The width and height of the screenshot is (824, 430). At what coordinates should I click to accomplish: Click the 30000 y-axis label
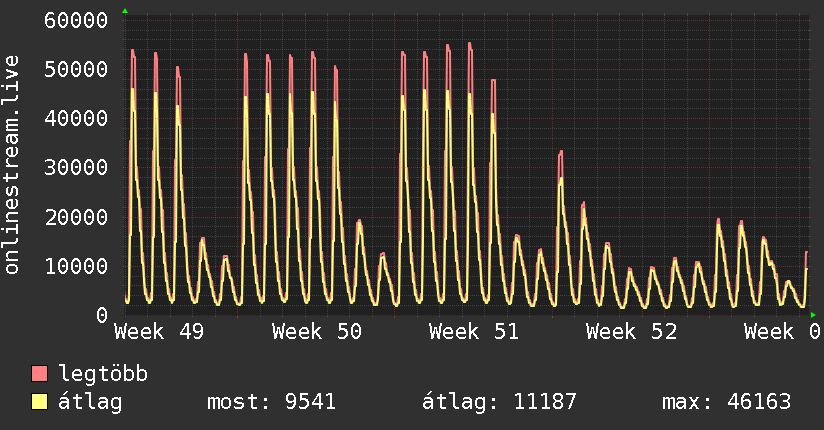coord(76,168)
